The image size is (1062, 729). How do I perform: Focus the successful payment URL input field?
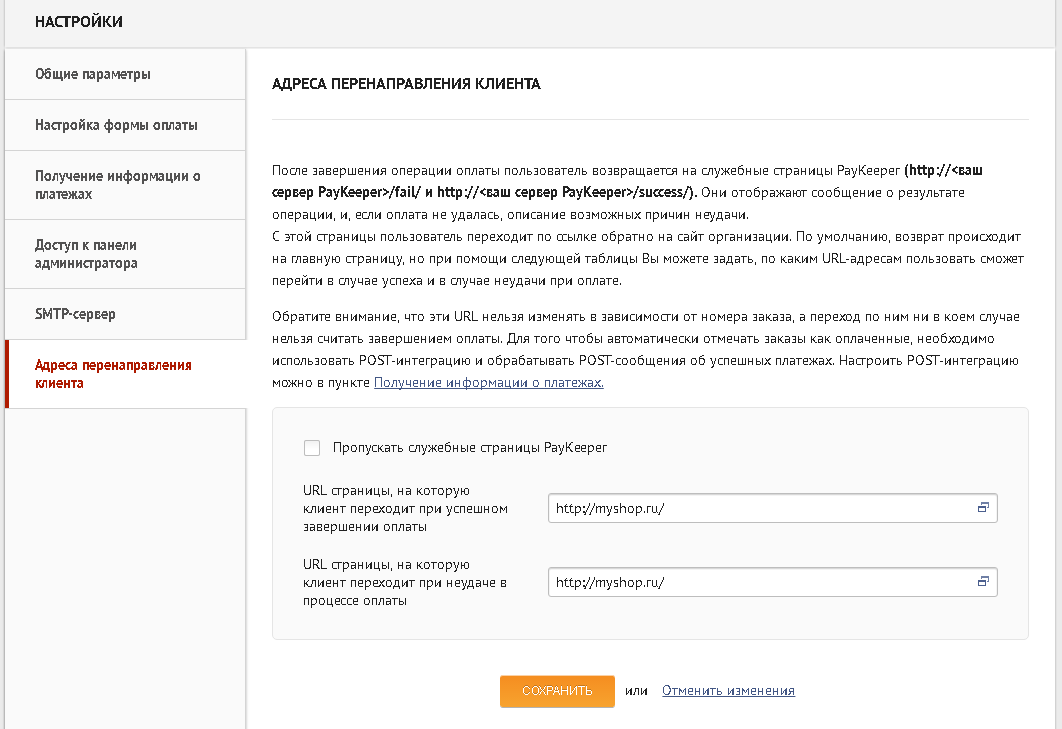pos(760,508)
